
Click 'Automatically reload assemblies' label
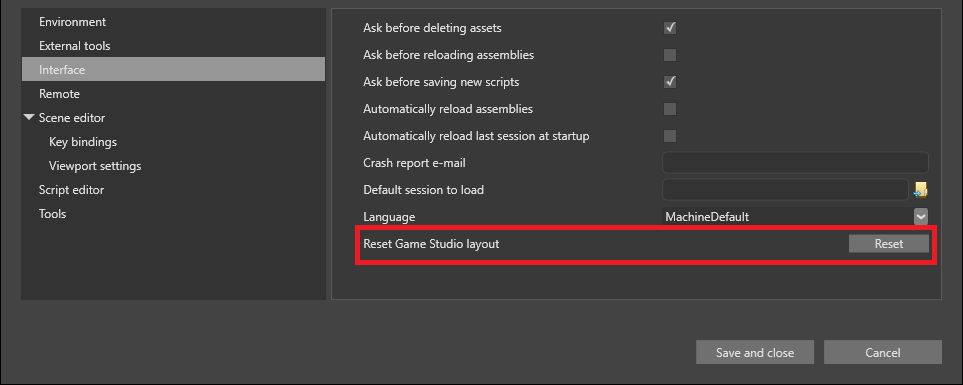pos(448,109)
